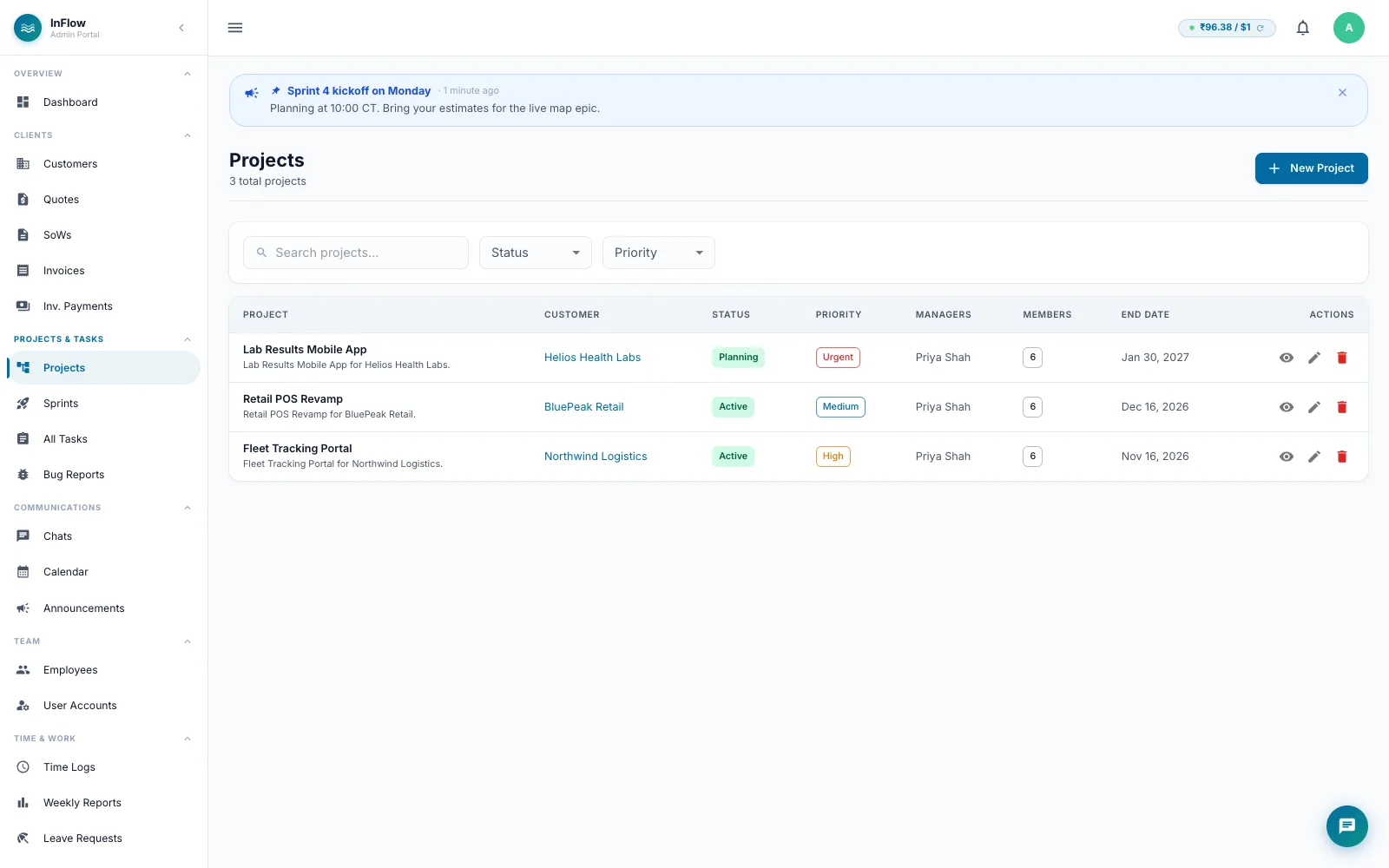Collapse the Team sidebar section
The height and width of the screenshot is (868, 1389).
click(188, 641)
